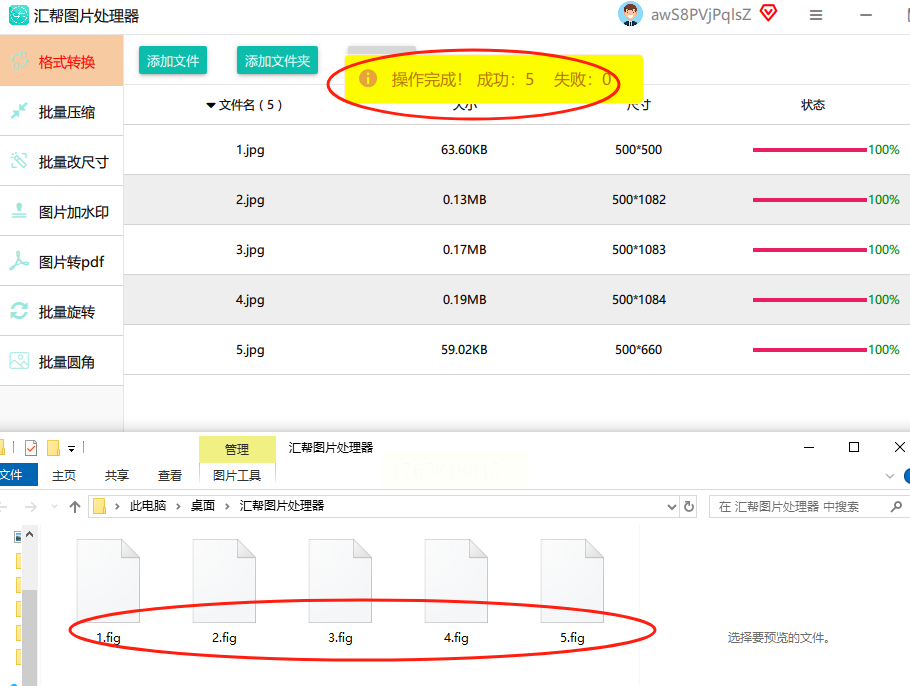Open the hamburger menu in title bar
The image size is (910, 686).
[816, 15]
